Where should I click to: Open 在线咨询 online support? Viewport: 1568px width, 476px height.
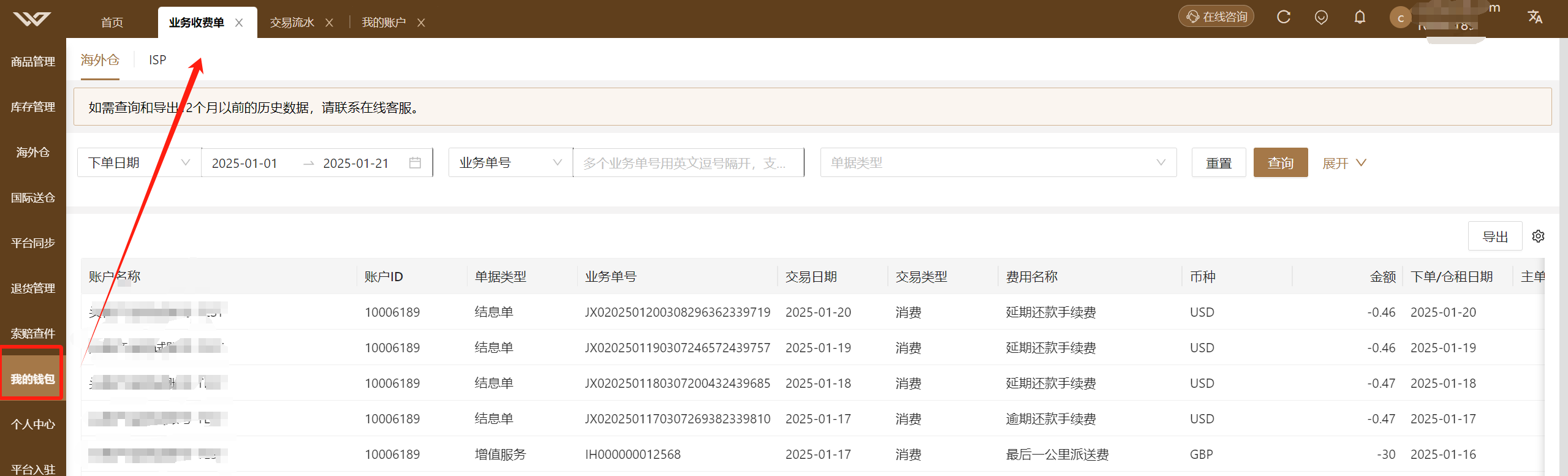(x=1216, y=17)
